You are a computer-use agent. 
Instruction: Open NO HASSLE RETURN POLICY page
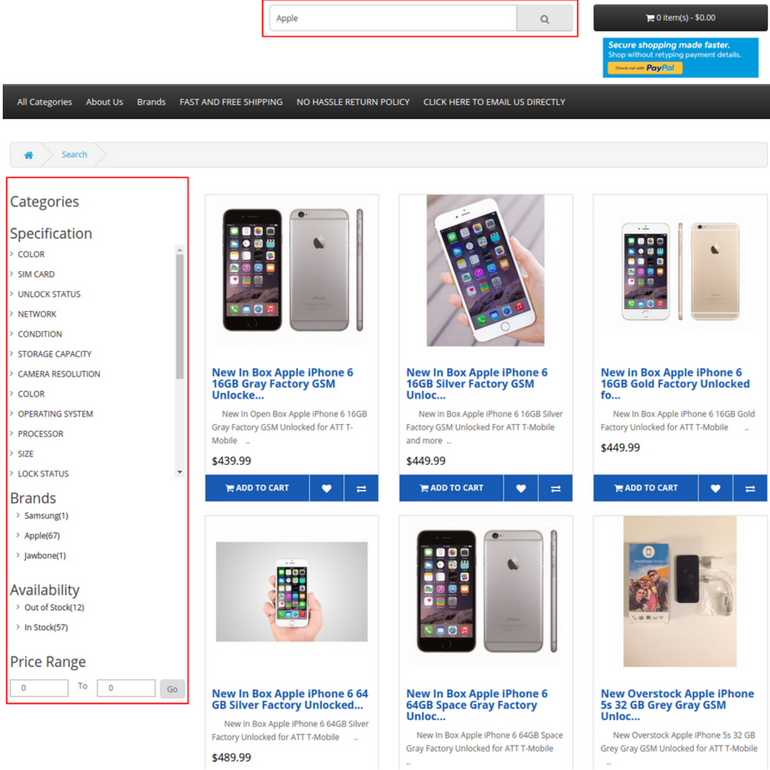[353, 102]
